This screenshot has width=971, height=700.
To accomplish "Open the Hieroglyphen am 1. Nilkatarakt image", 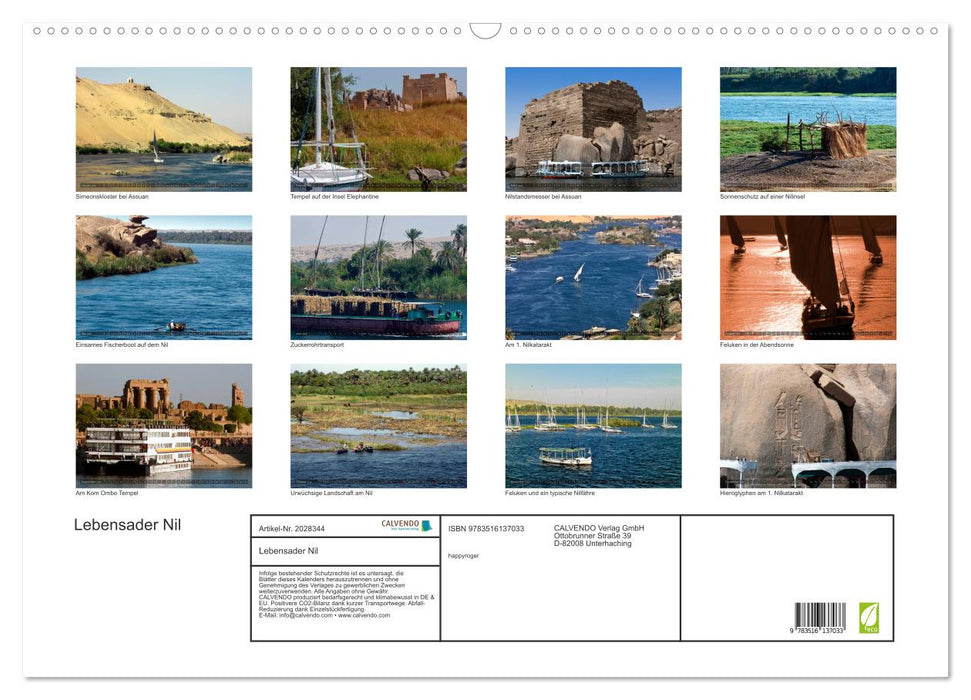I will (x=807, y=425).
